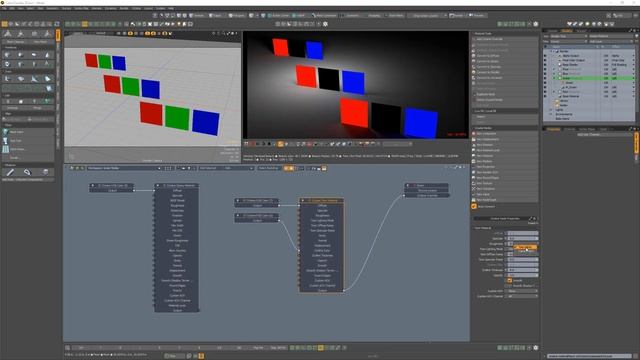Open the gear settings icon in top center toolbar
The height and width of the screenshot is (360, 640).
pos(325,24)
